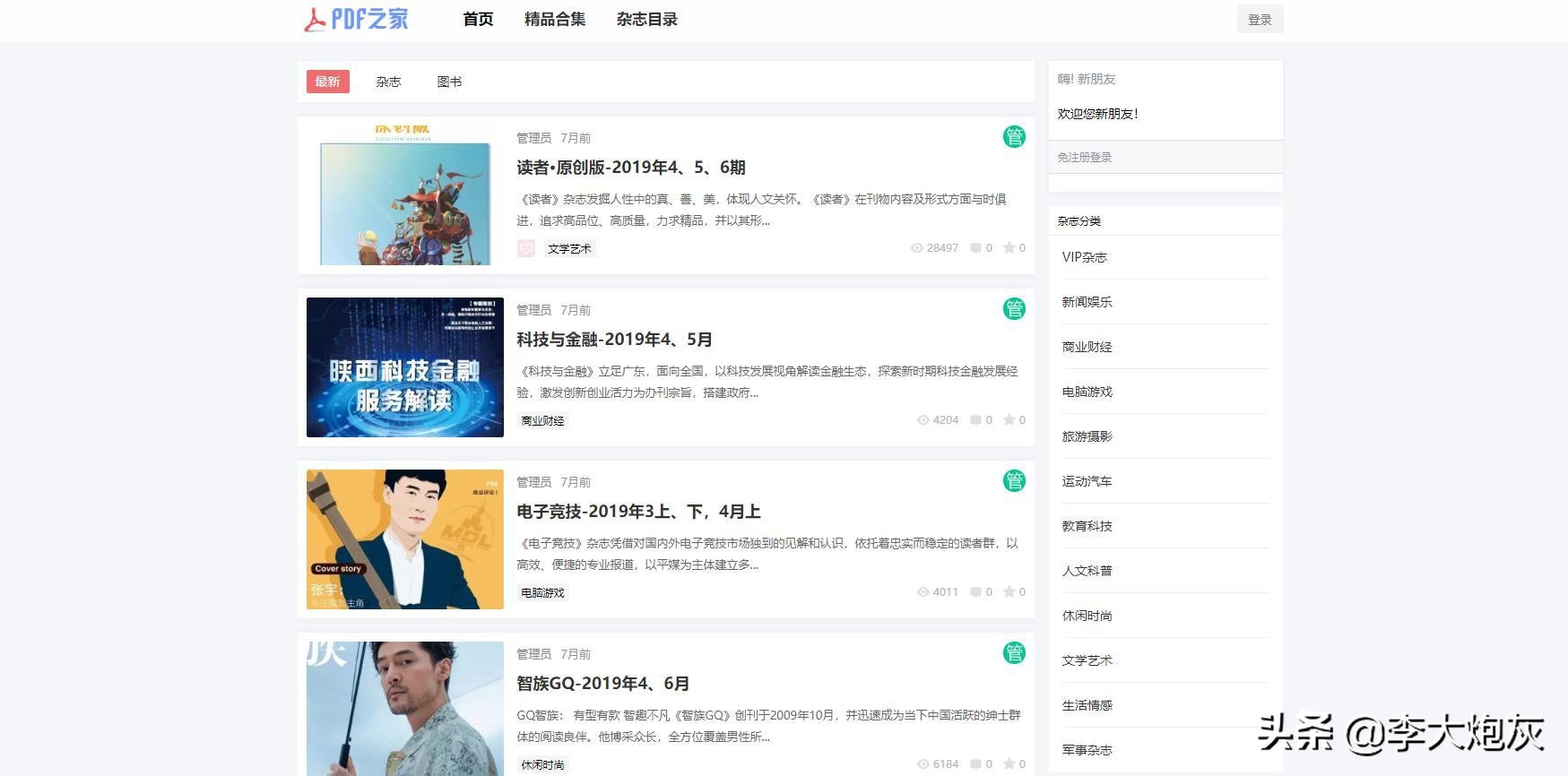Open the post 电子竞技-2019年3上、下，4月上
The image size is (1568, 776).
pyautogui.click(x=638, y=512)
